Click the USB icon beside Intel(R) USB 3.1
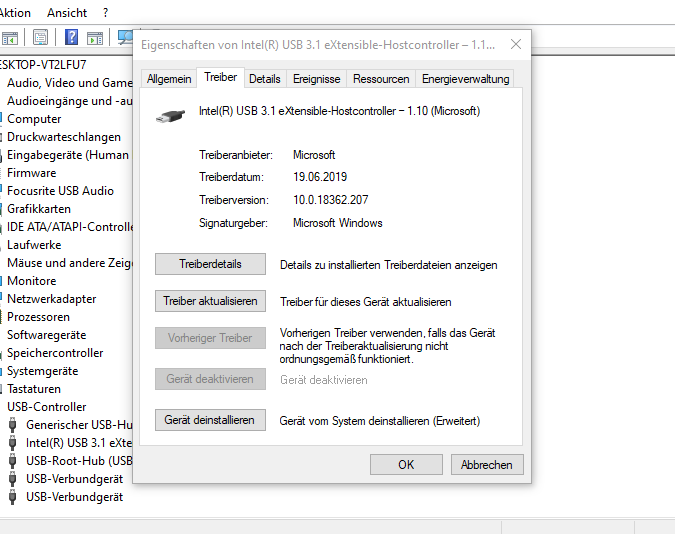The height and width of the screenshot is (534, 675). pos(13,443)
